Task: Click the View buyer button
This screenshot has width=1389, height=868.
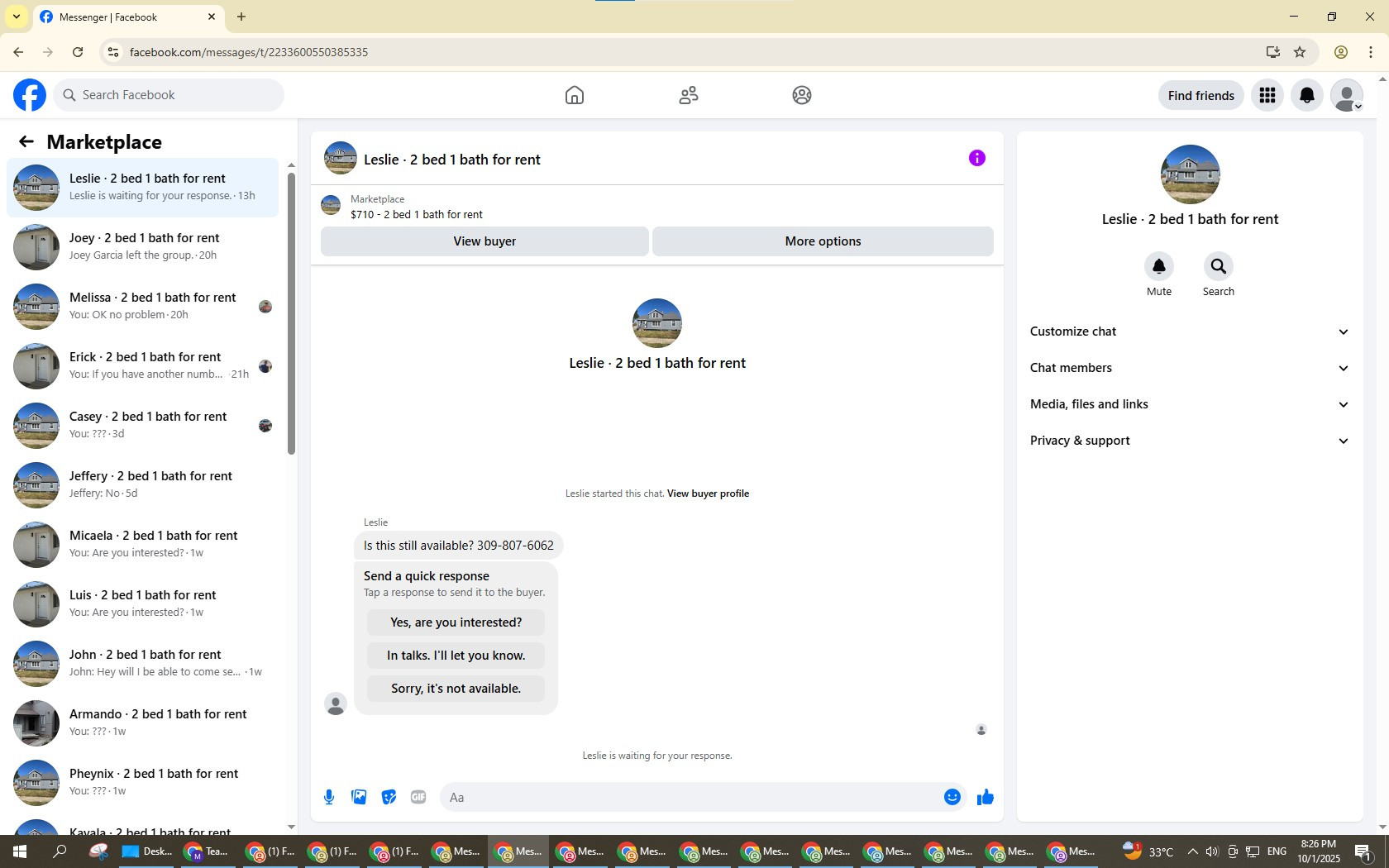Action: click(484, 241)
